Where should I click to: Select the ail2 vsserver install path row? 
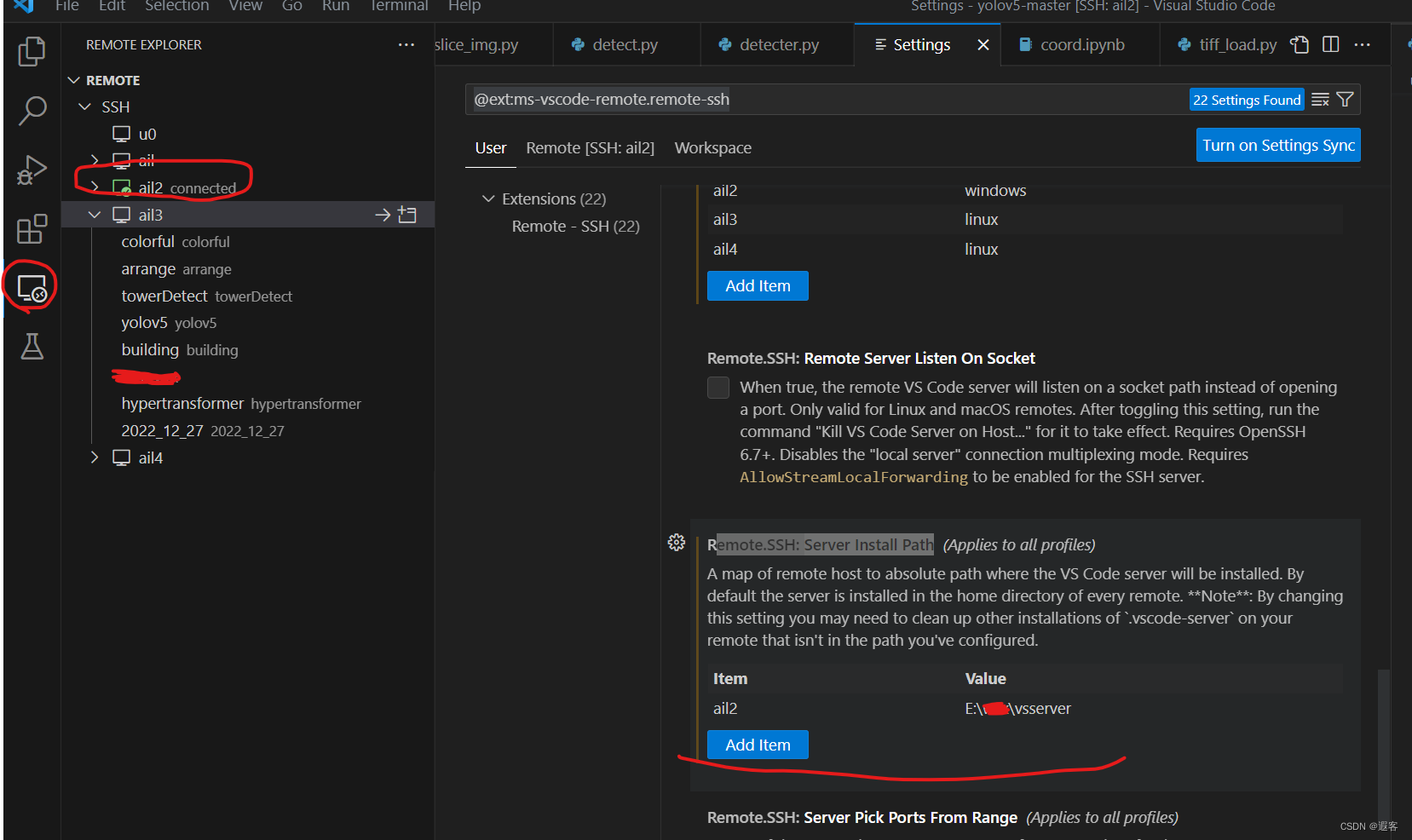click(1024, 708)
